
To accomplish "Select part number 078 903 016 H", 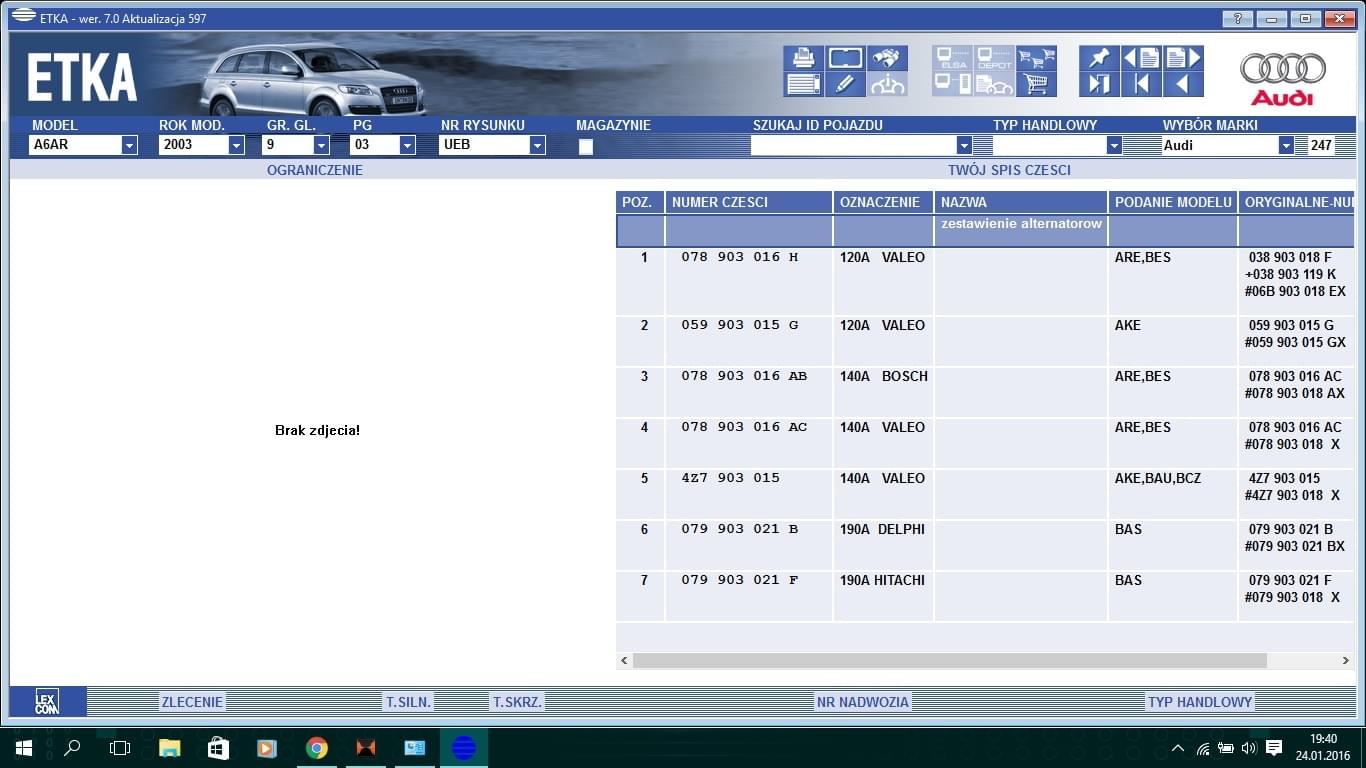I will tap(740, 257).
